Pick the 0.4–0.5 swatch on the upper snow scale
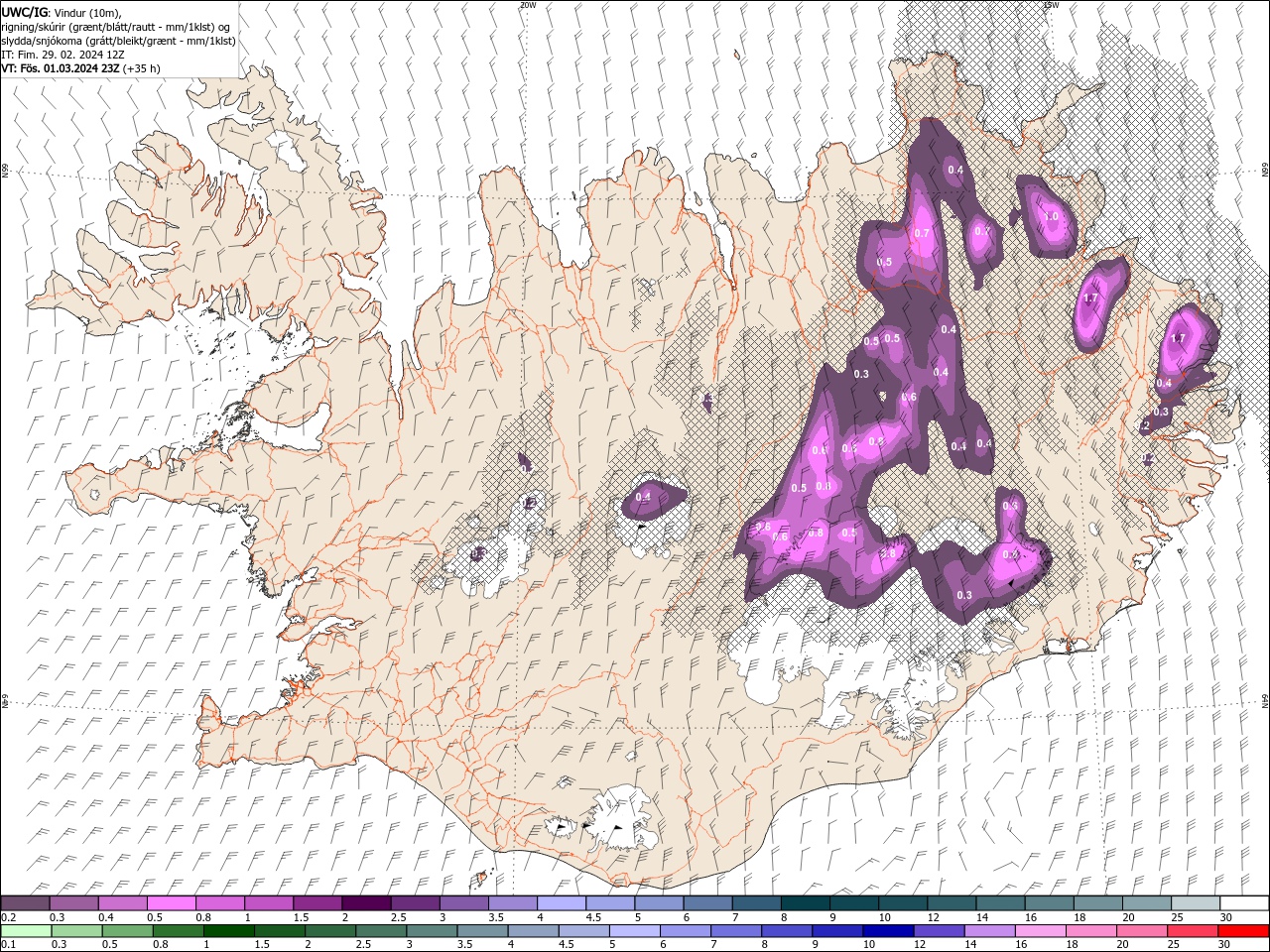This screenshot has width=1270, height=952. tap(123, 903)
